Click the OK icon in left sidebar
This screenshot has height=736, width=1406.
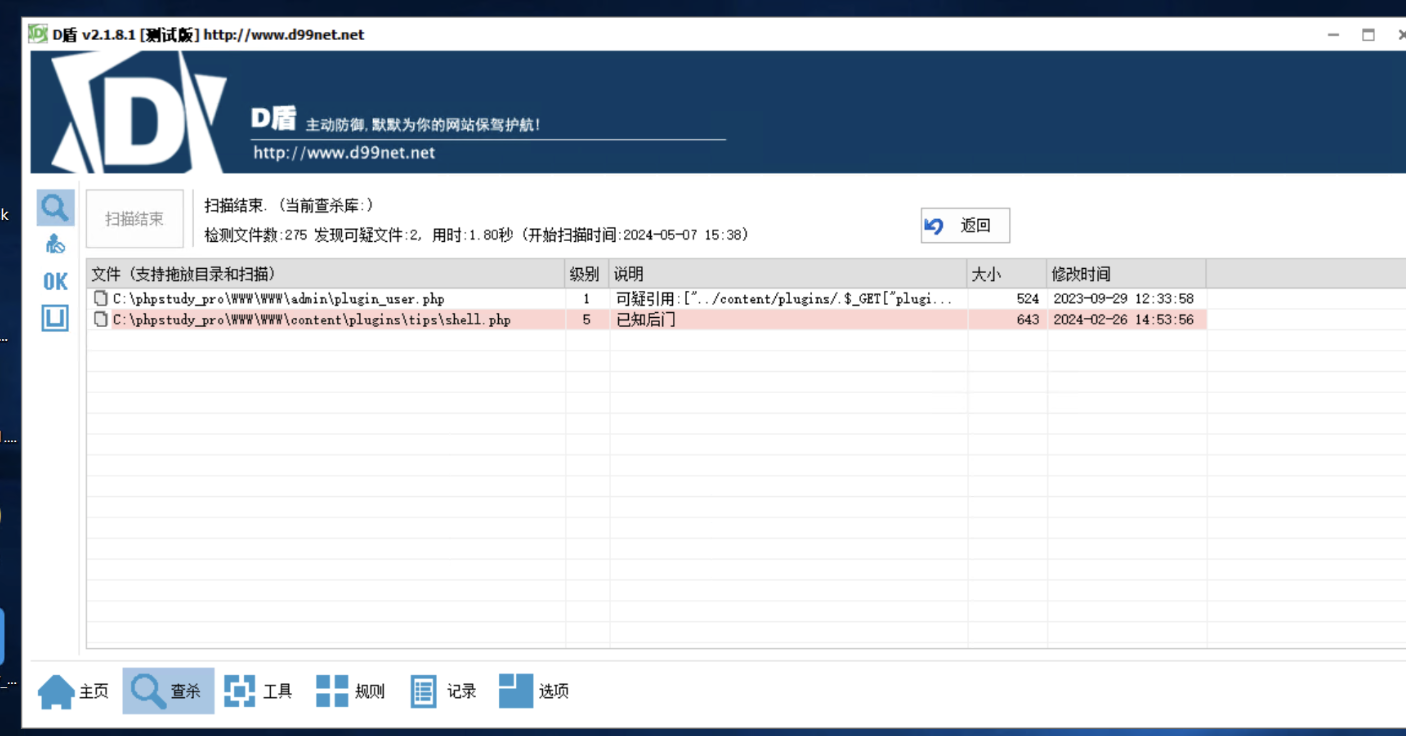(55, 282)
